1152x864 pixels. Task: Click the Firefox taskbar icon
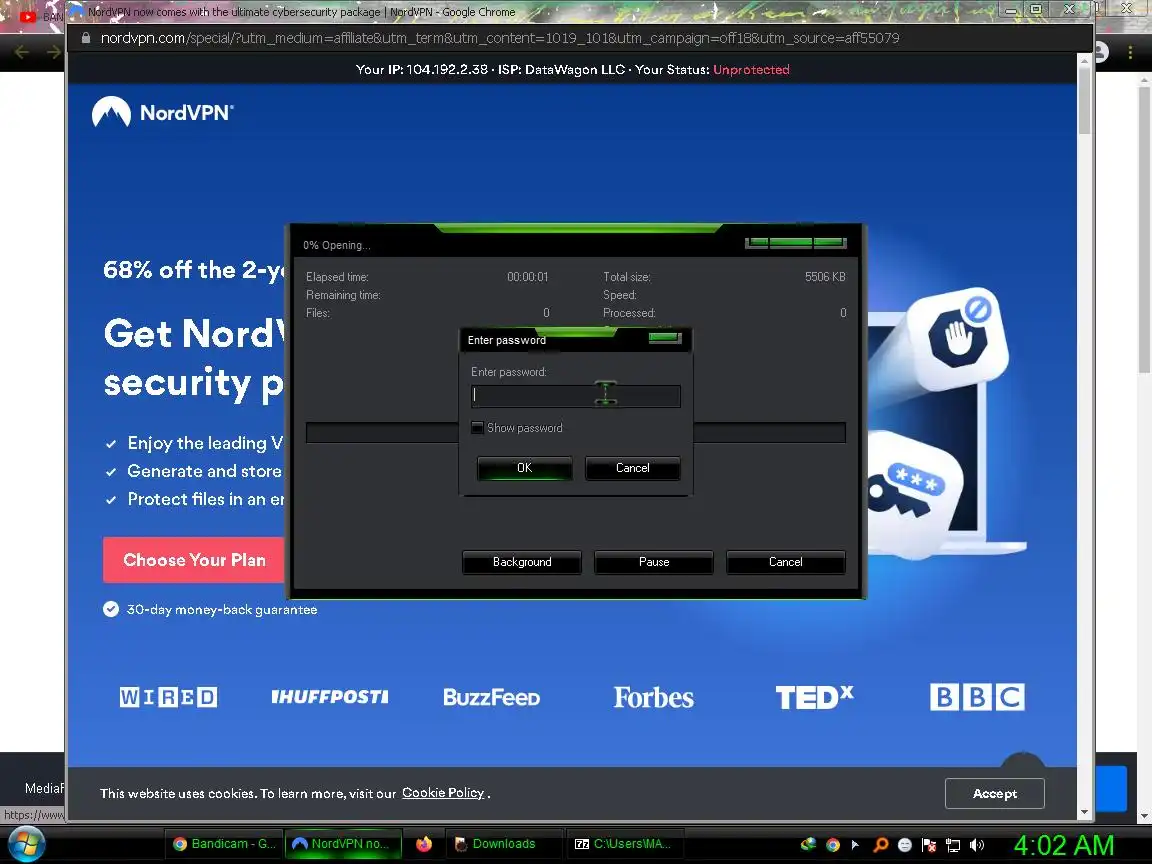pyautogui.click(x=424, y=844)
